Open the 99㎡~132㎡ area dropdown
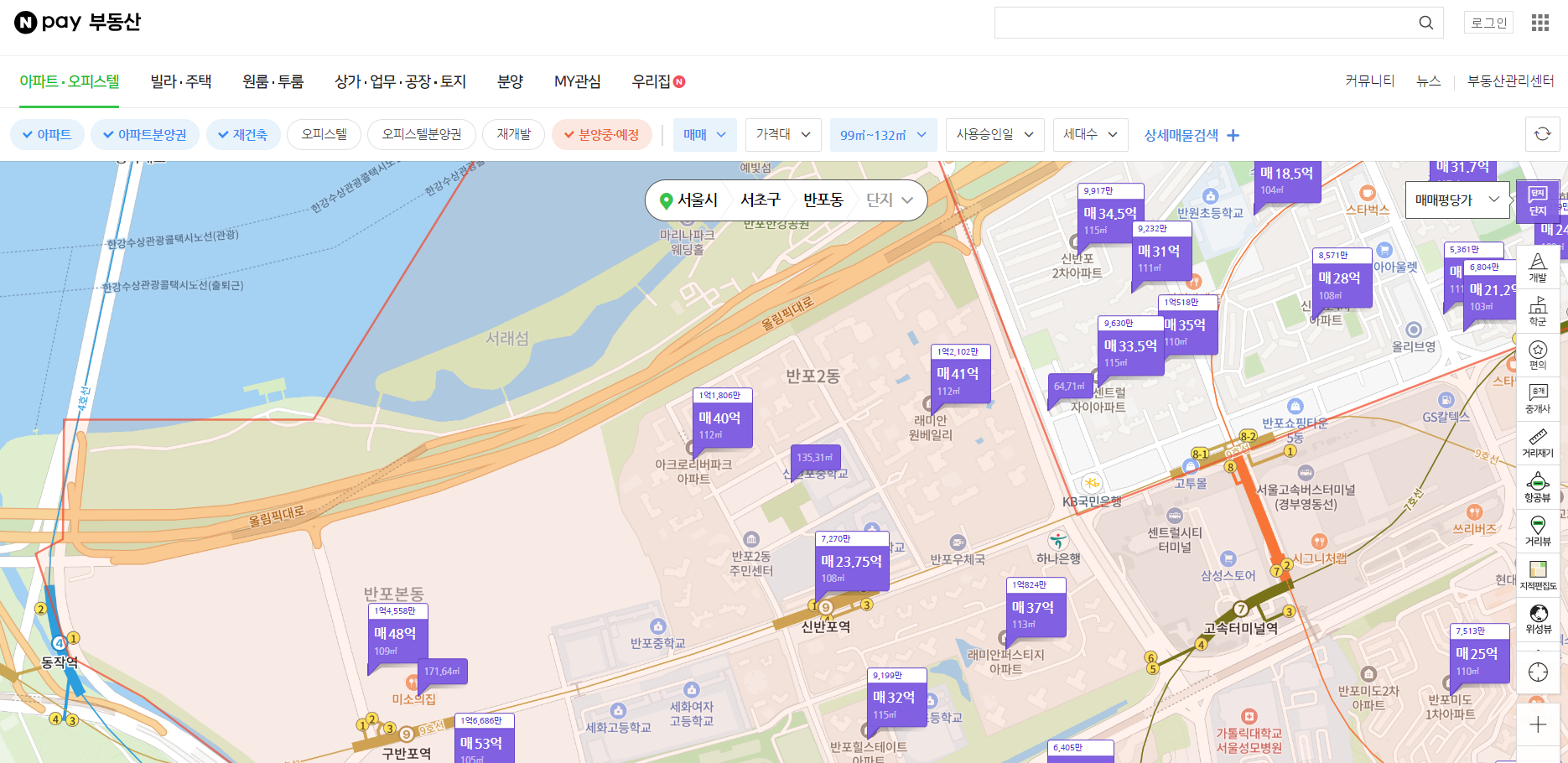This screenshot has width=1568, height=763. coord(884,134)
